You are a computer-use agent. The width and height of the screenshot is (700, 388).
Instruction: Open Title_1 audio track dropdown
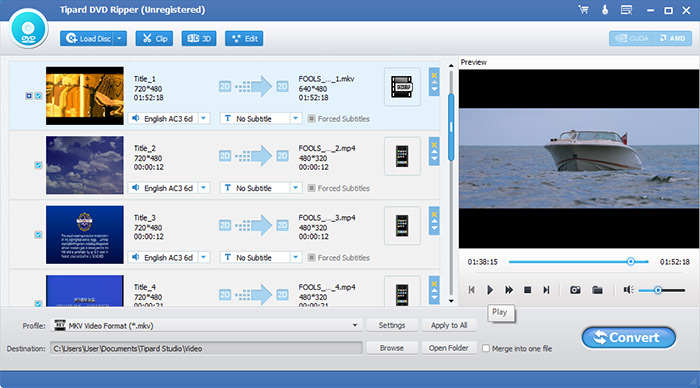(204, 119)
